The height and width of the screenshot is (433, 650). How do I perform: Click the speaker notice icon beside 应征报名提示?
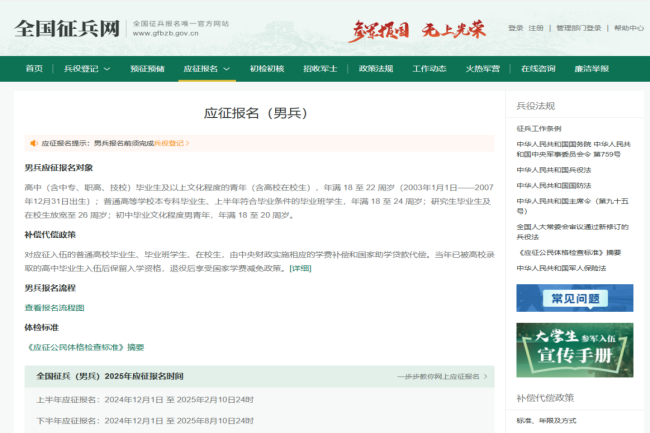tap(33, 143)
